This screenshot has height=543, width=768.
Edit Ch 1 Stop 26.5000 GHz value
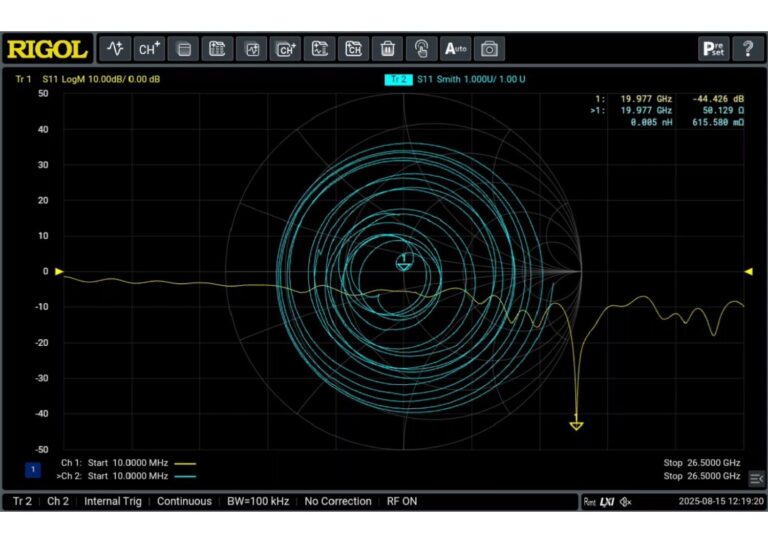pyautogui.click(x=714, y=463)
